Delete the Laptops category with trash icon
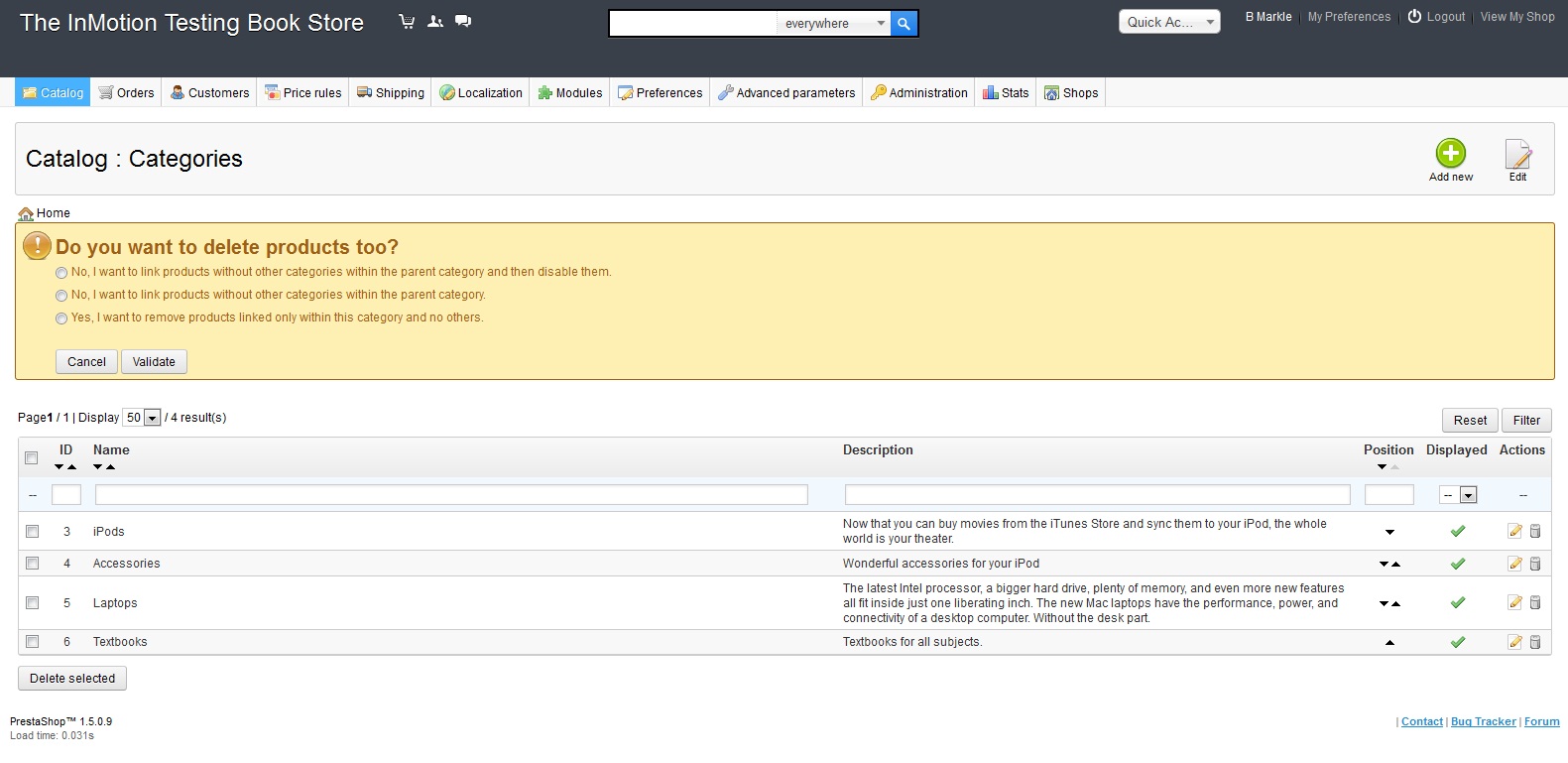The image size is (1568, 763). pos(1535,602)
